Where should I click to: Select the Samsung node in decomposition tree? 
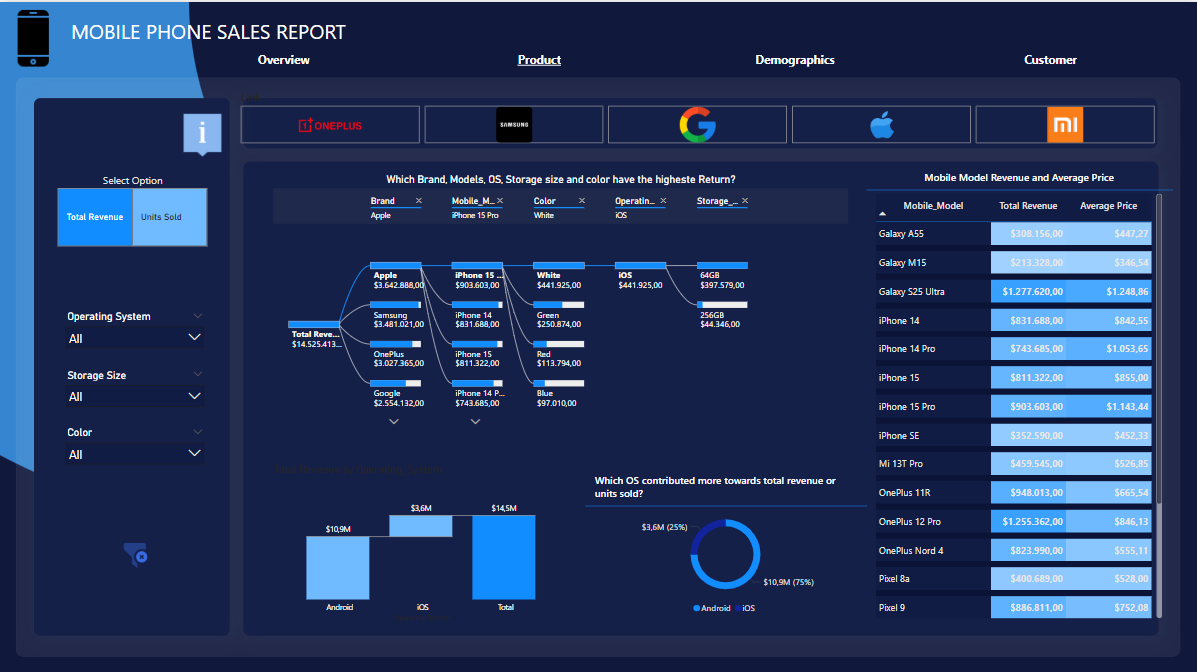[395, 315]
